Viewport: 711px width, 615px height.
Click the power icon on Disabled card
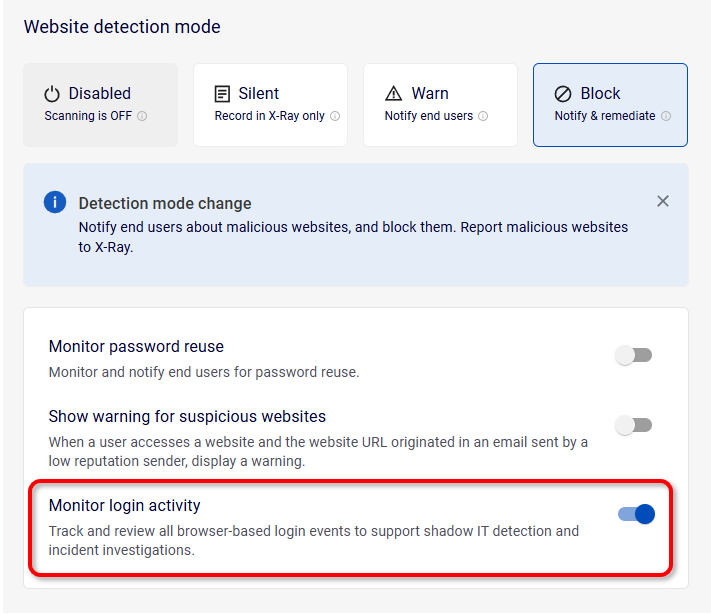point(53,94)
